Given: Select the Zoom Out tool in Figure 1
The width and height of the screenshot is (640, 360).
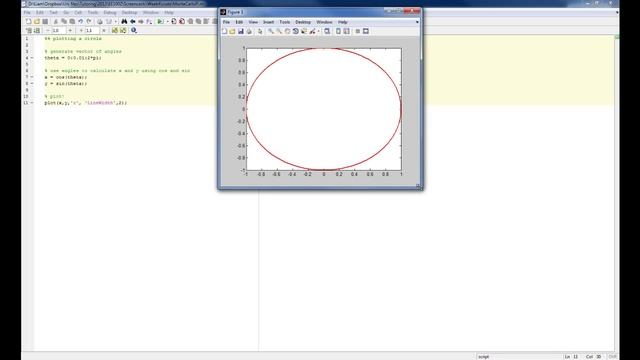Looking at the screenshot, I should [x=279, y=31].
